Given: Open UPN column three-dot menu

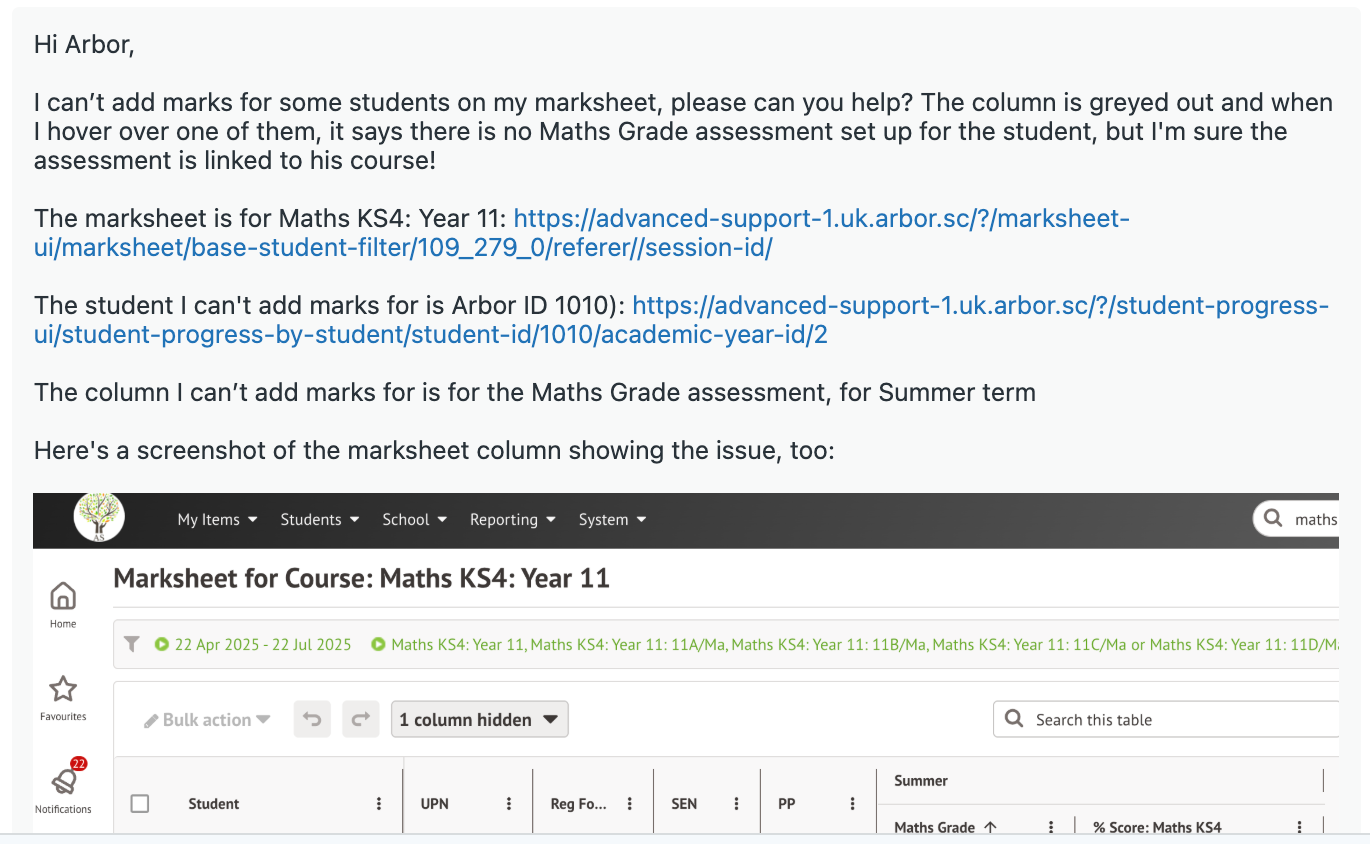Looking at the screenshot, I should pos(509,804).
